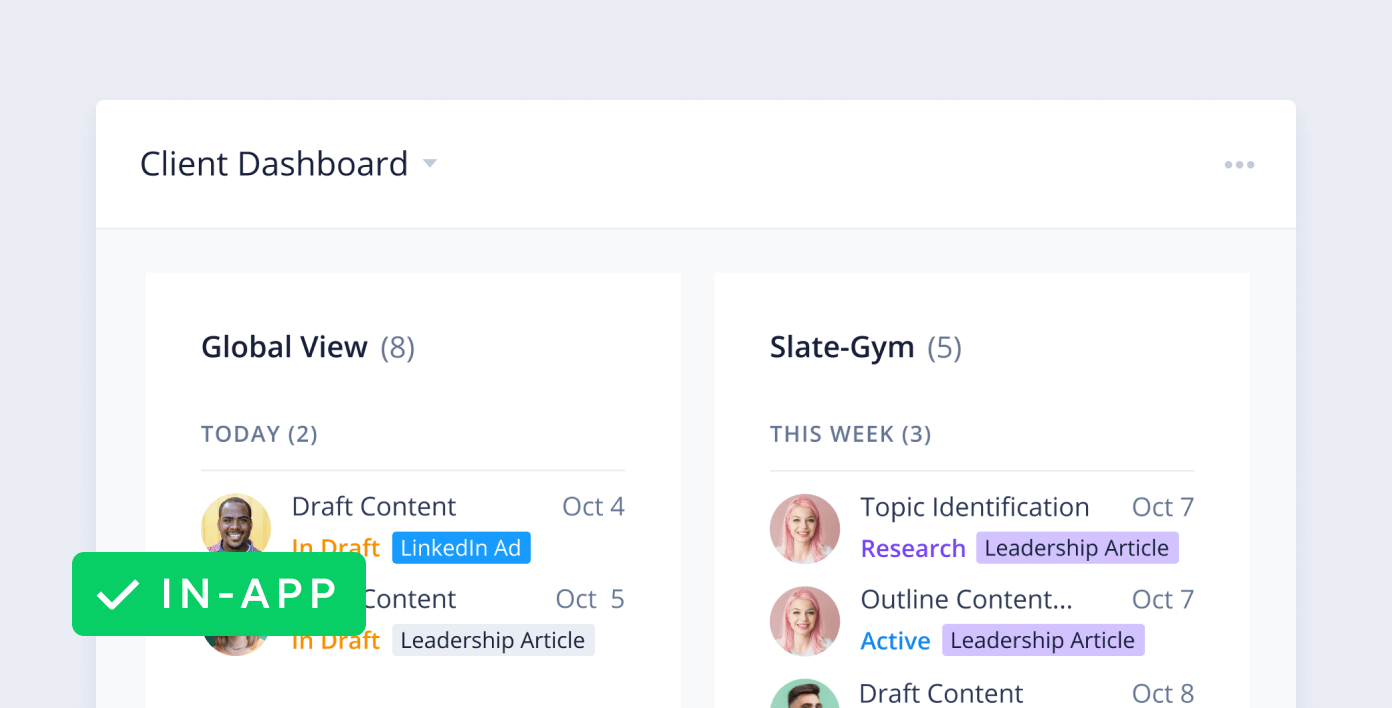Open the Research status label

(x=913, y=549)
